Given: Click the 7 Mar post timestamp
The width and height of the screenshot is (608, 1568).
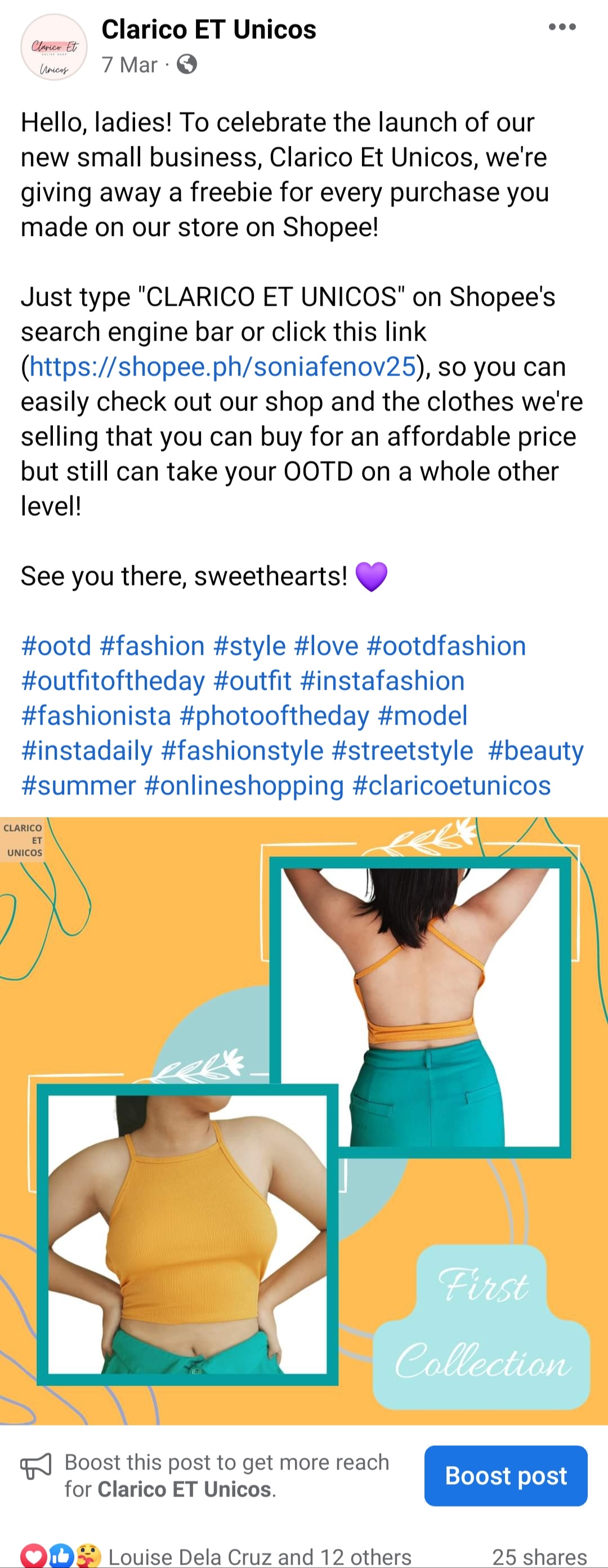Looking at the screenshot, I should click(x=129, y=64).
